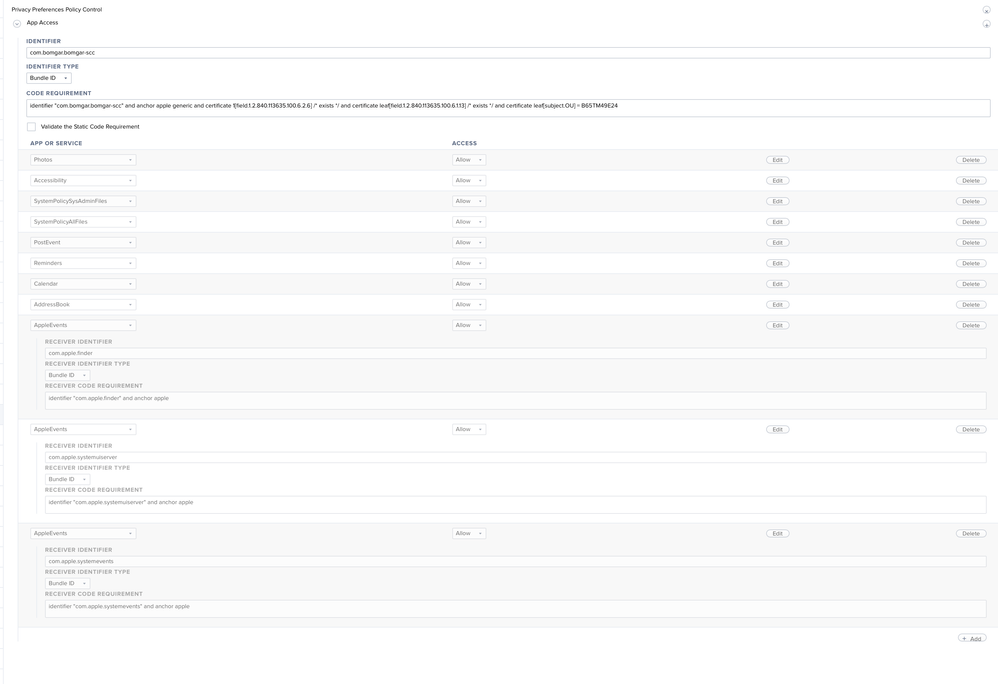
Task: Click the com.apple.finder receiver identifier field
Action: (x=516, y=353)
